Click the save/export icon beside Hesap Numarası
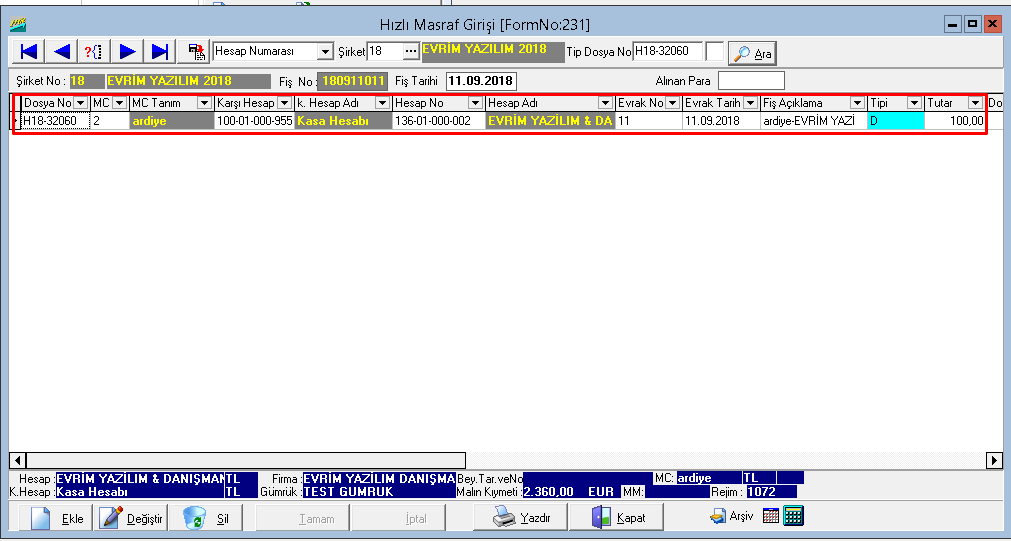Viewport: 1011px width, 541px height. point(195,52)
